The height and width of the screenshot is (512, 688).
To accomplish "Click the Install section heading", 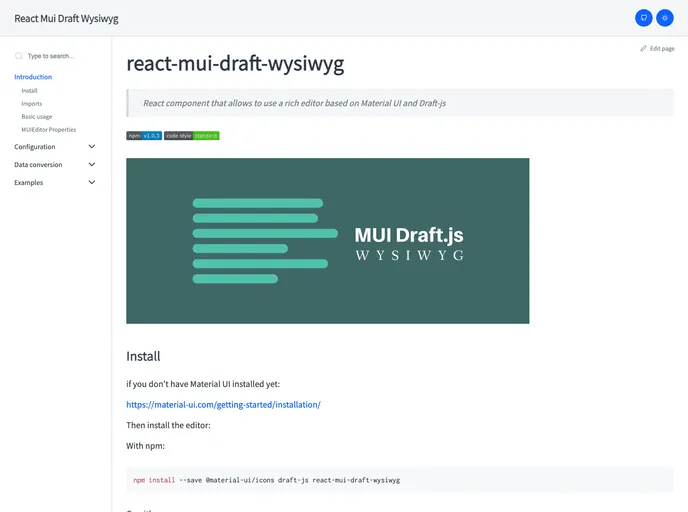I will tap(143, 356).
